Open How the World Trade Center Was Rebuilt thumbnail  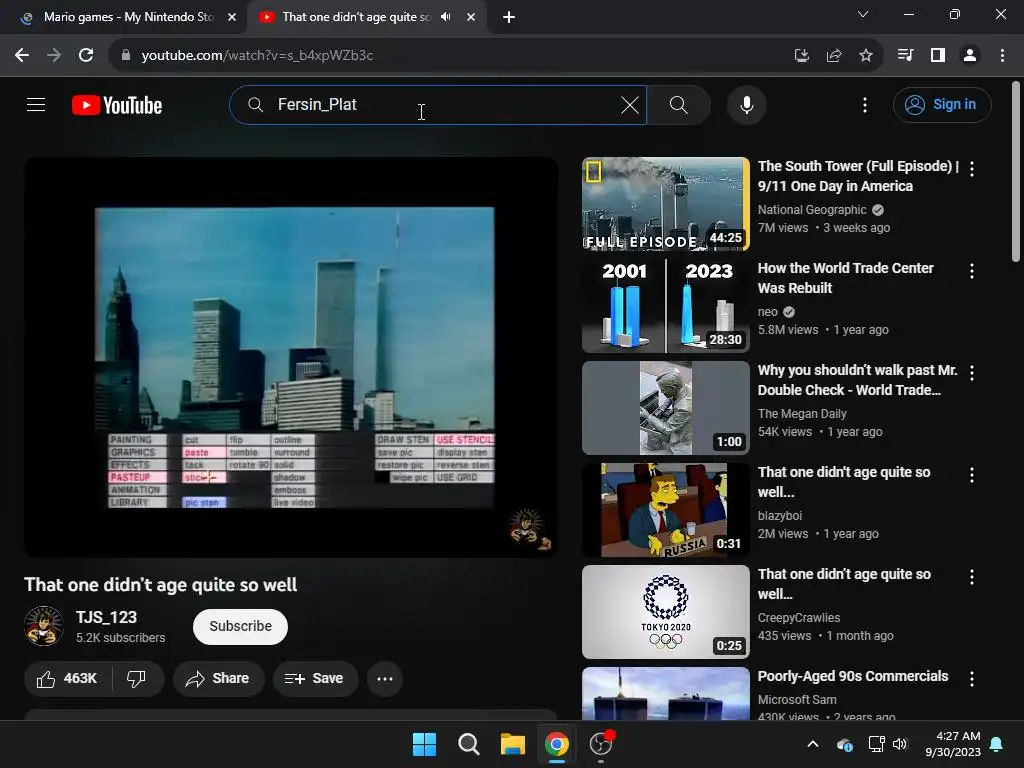click(665, 306)
